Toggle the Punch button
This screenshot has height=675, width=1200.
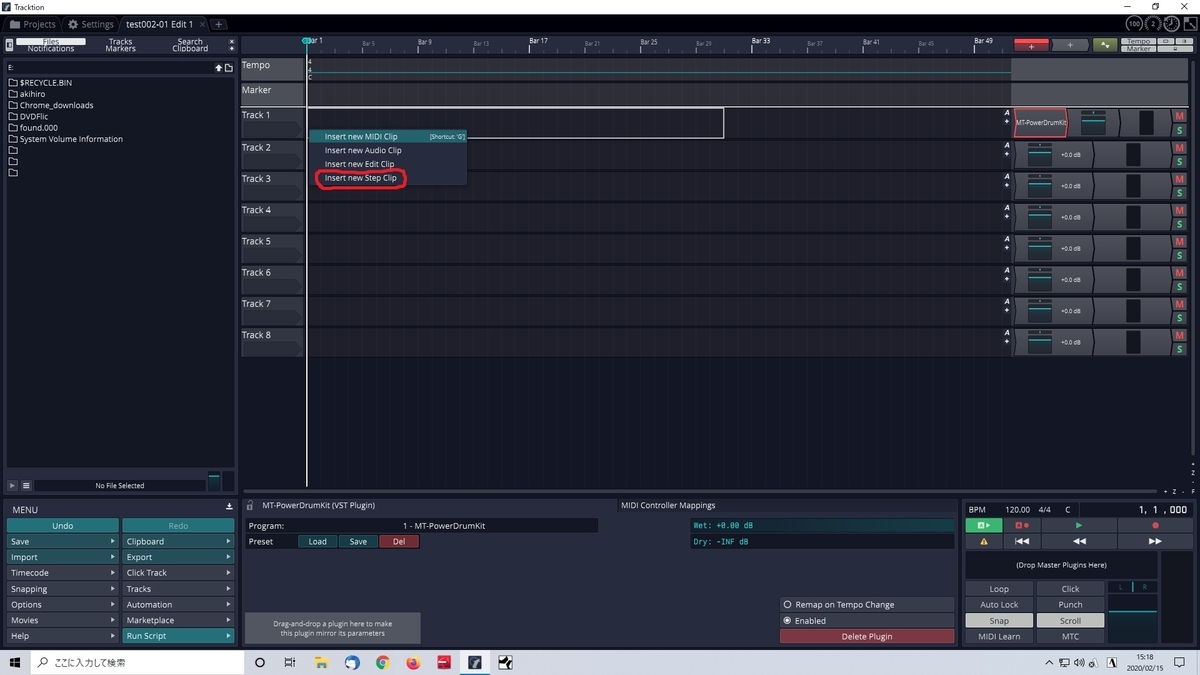[x=1070, y=605]
